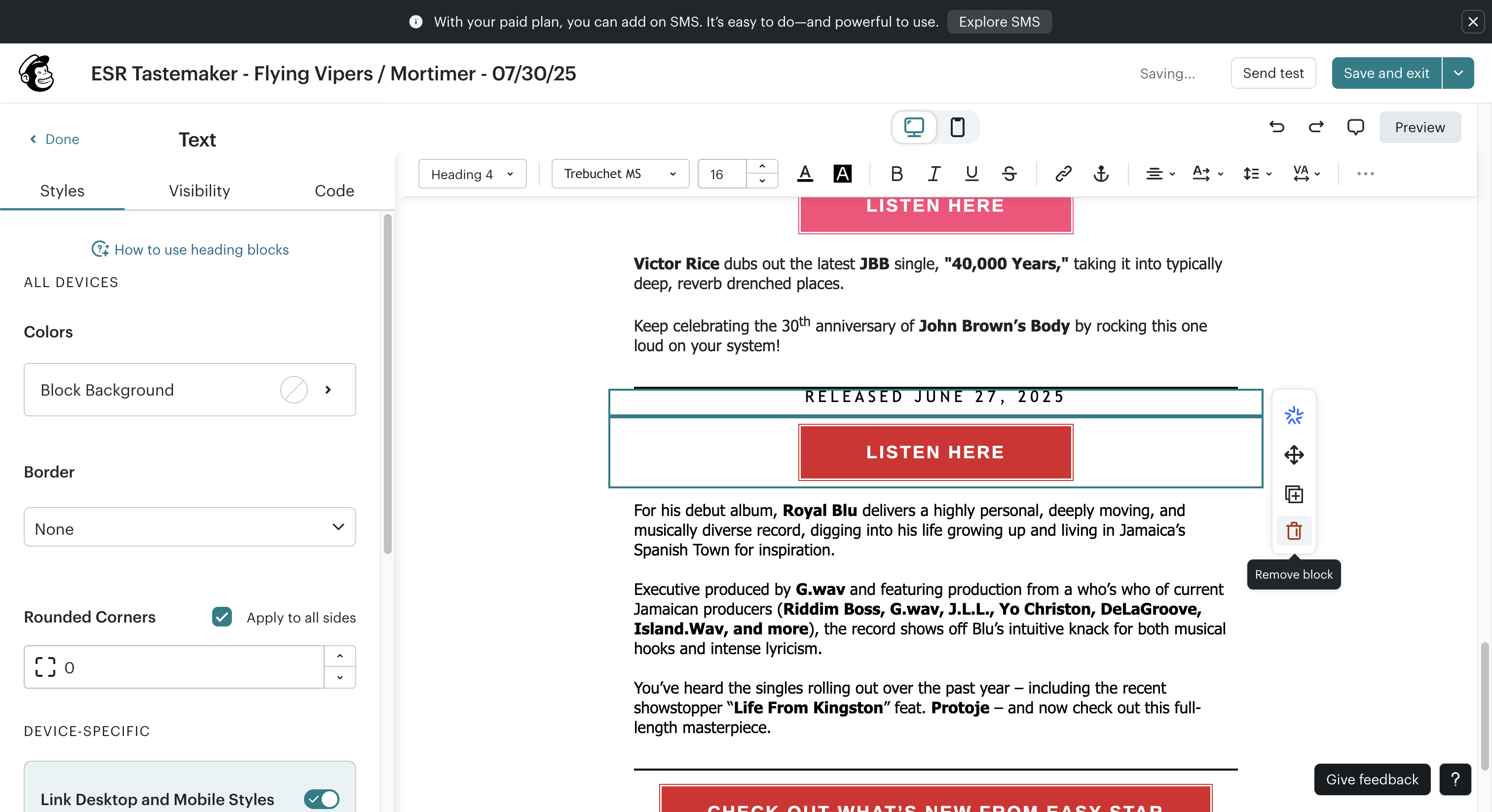
Task: Open text alignment options
Action: (1160, 174)
